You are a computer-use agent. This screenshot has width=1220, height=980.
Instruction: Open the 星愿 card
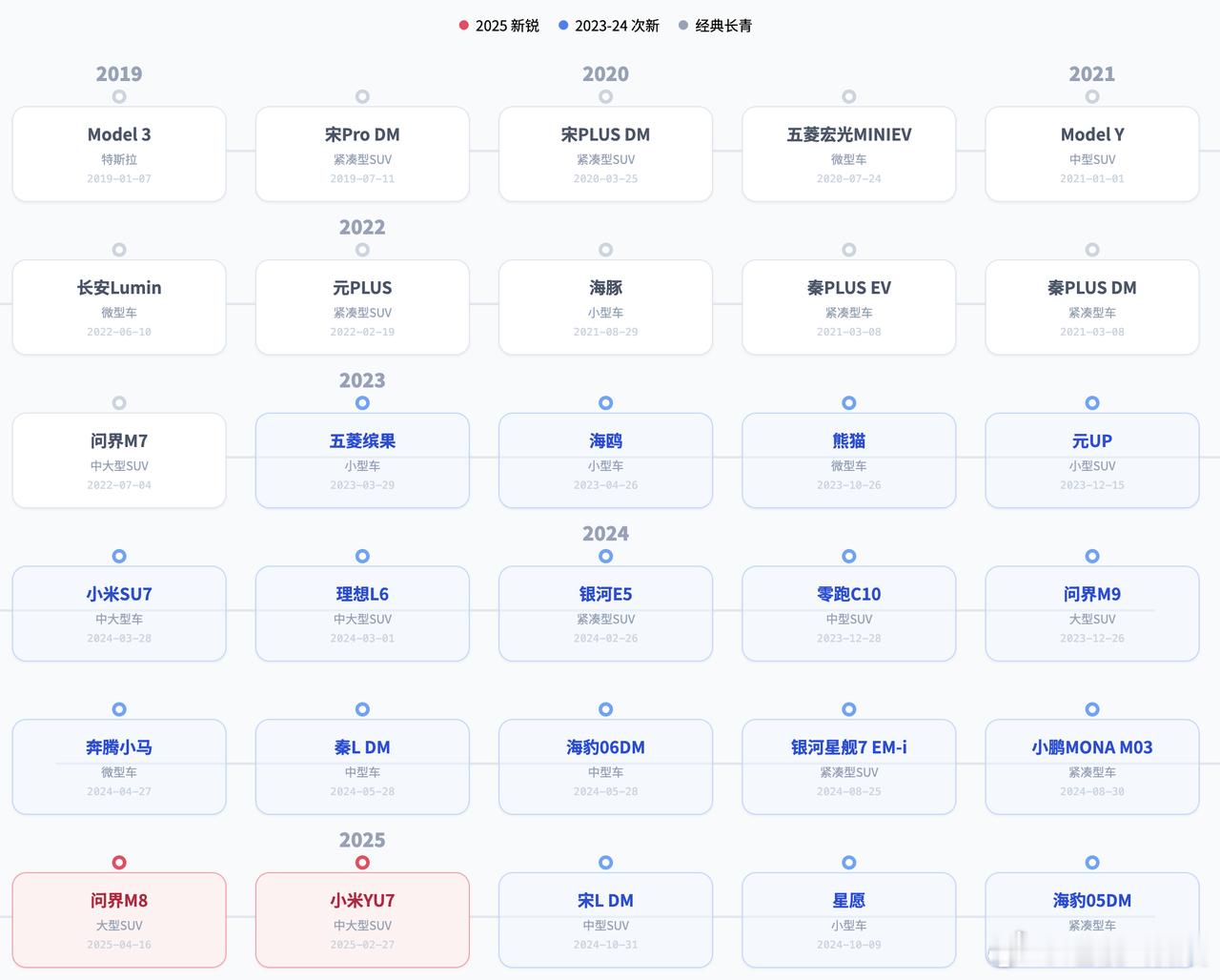(x=848, y=920)
